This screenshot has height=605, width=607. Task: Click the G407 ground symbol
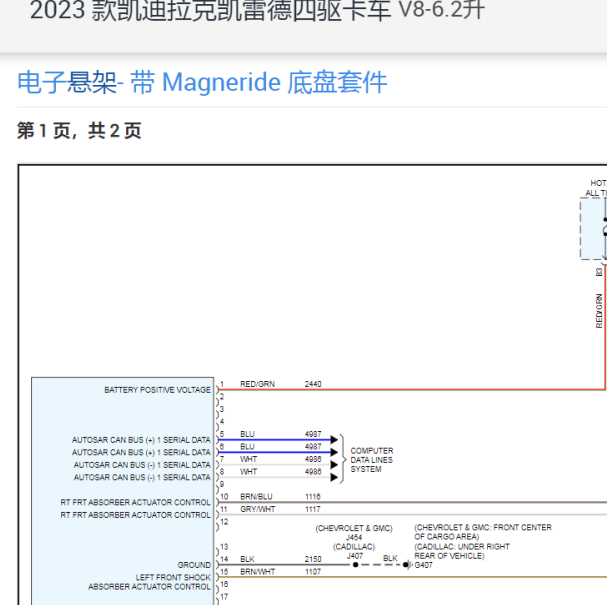[406, 565]
